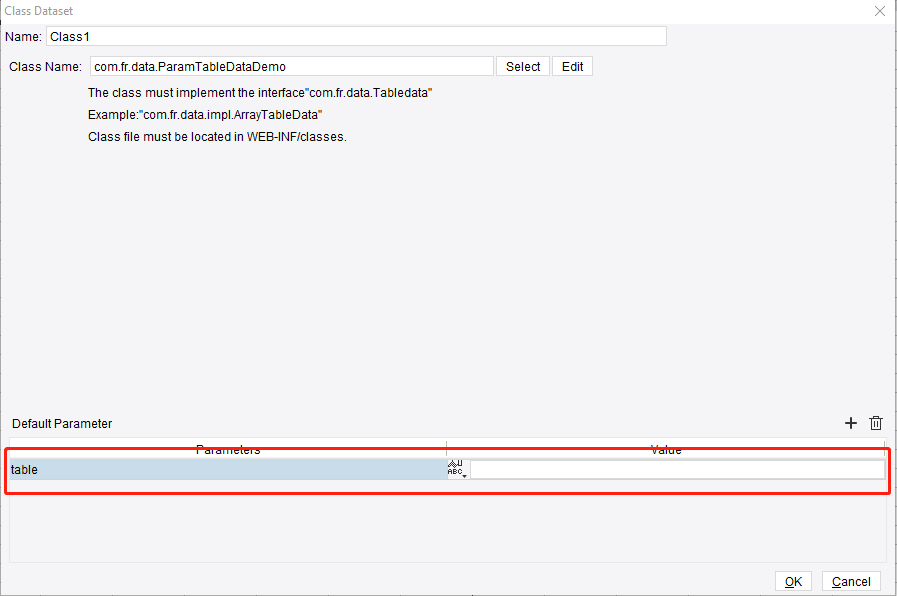Click the Select button beside Class Name
This screenshot has width=897, height=596.
click(x=522, y=66)
